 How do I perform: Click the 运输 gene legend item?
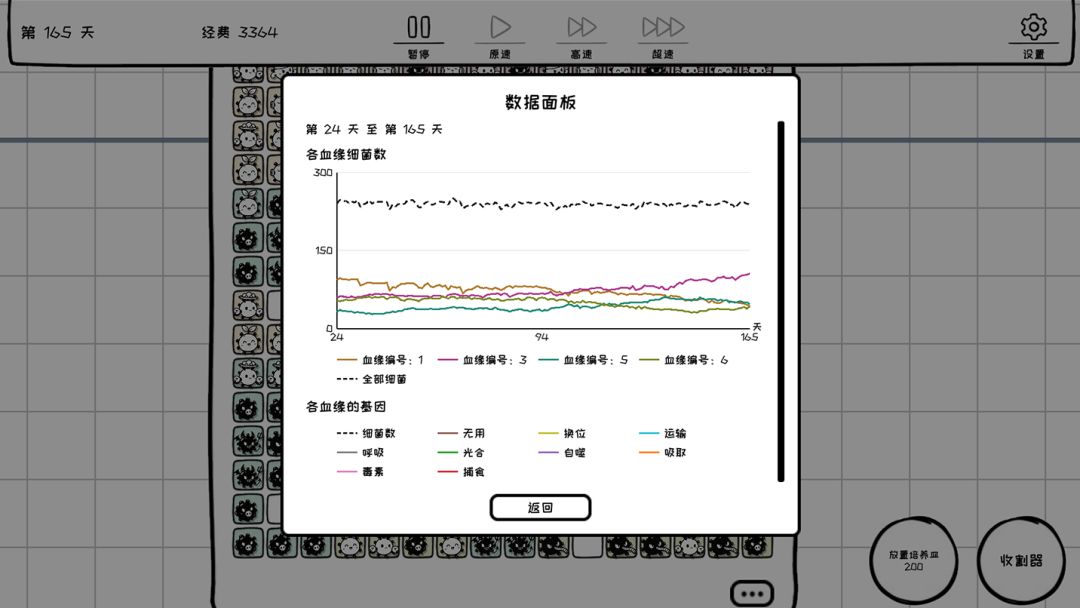point(663,433)
